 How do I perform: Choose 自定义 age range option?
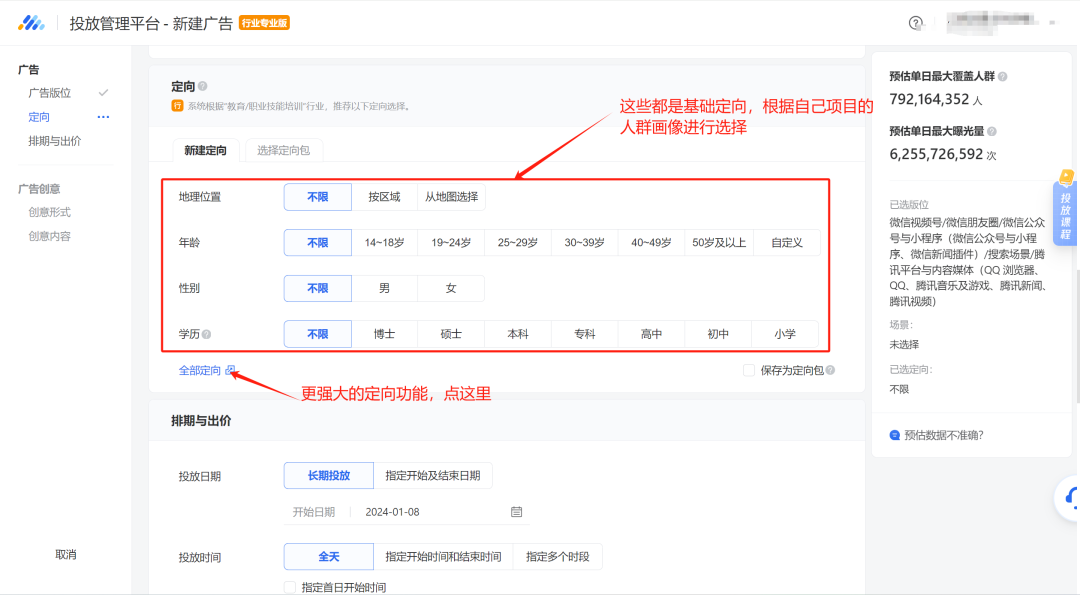[786, 243]
